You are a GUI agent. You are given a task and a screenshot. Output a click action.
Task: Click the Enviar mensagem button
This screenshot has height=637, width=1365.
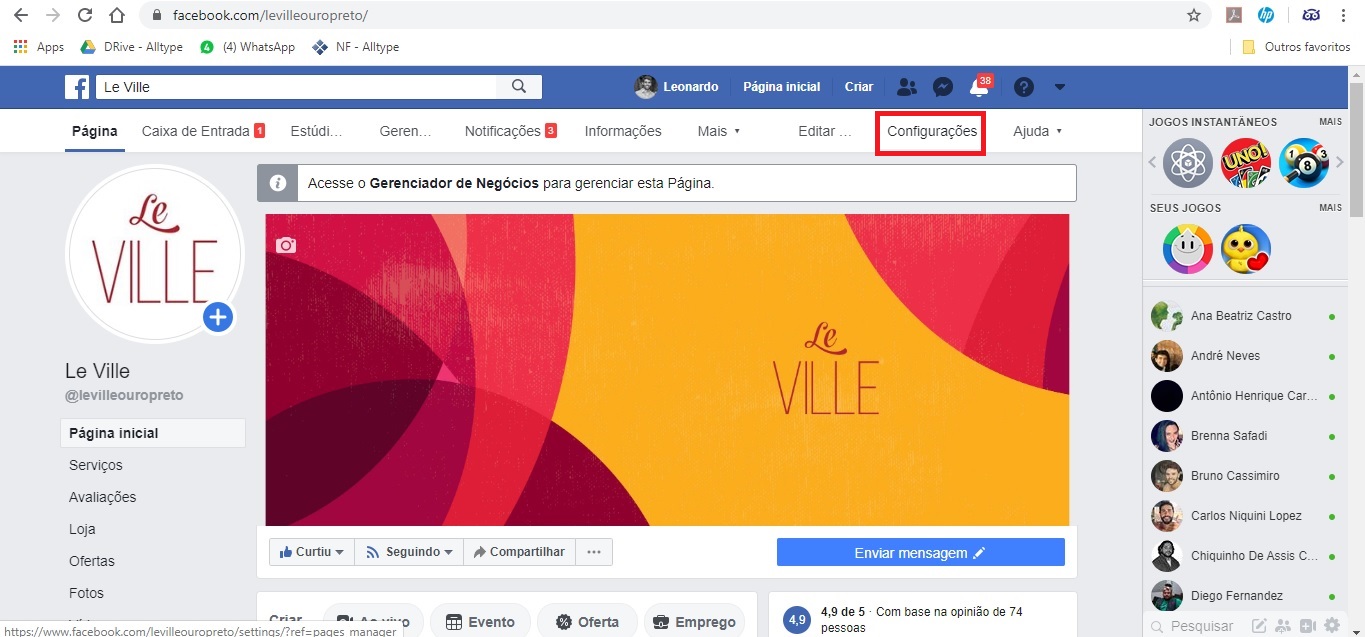[x=920, y=553]
